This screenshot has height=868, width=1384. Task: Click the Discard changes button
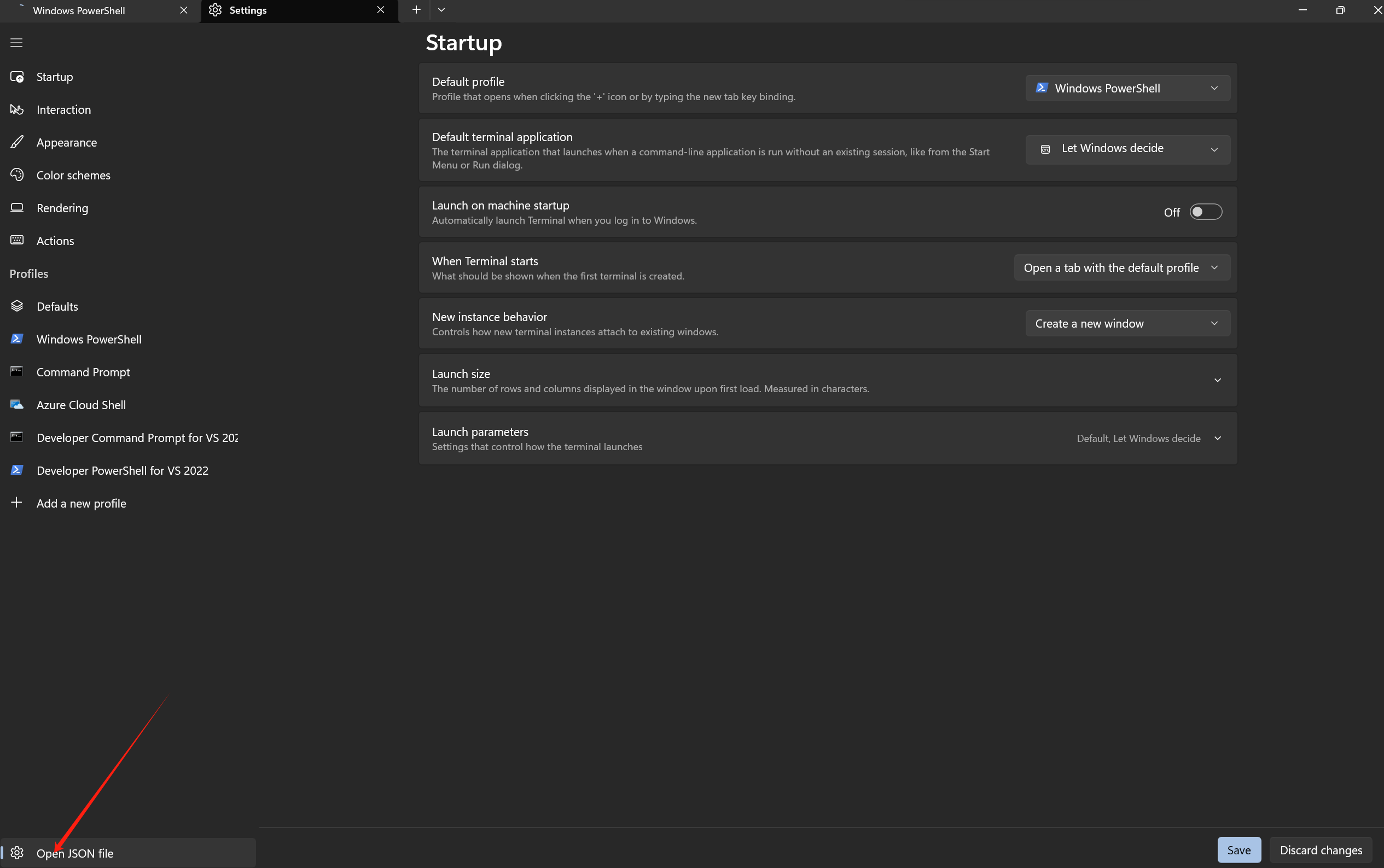(x=1321, y=849)
